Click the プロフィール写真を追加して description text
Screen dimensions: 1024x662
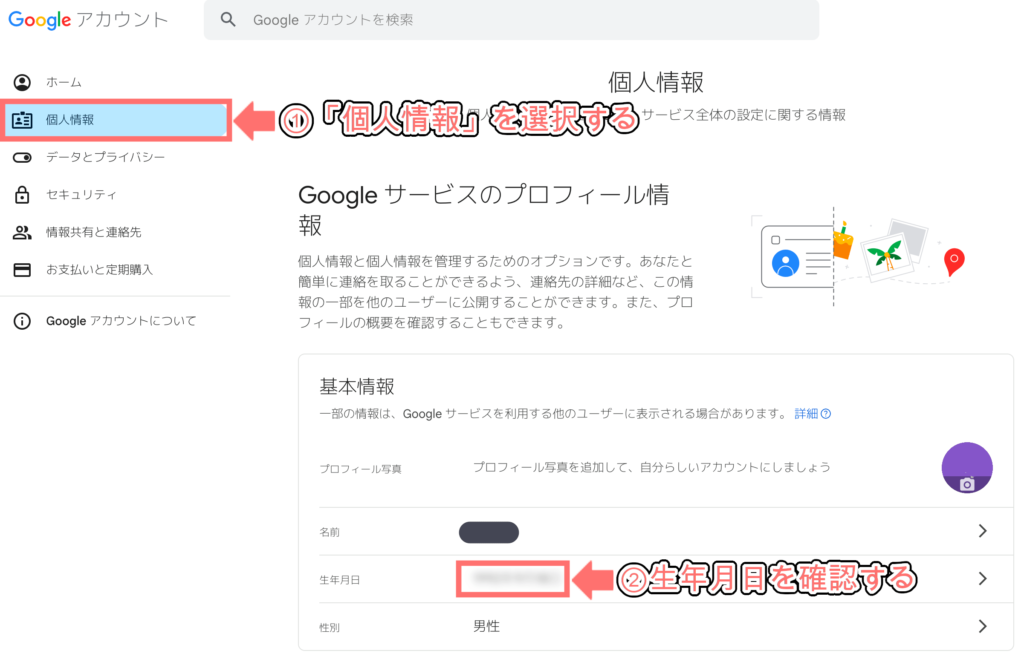(652, 467)
